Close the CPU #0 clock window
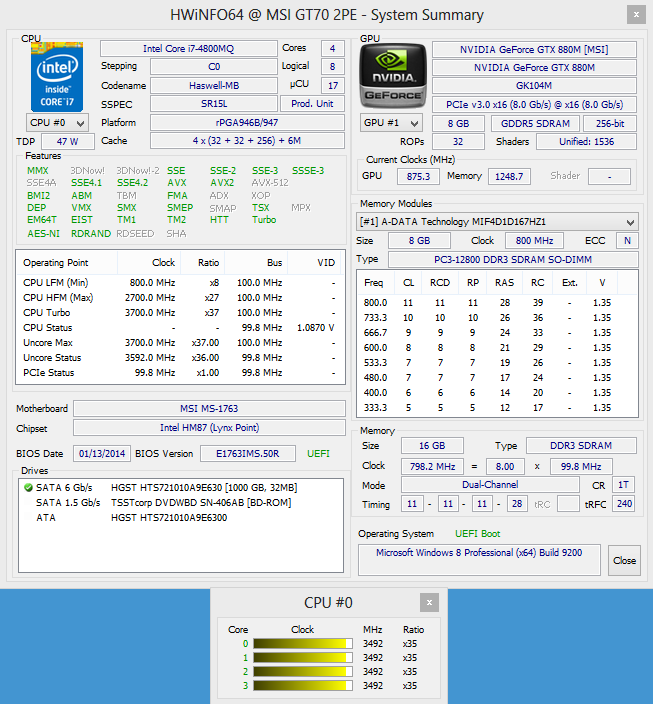This screenshot has height=704, width=653. coord(429,603)
